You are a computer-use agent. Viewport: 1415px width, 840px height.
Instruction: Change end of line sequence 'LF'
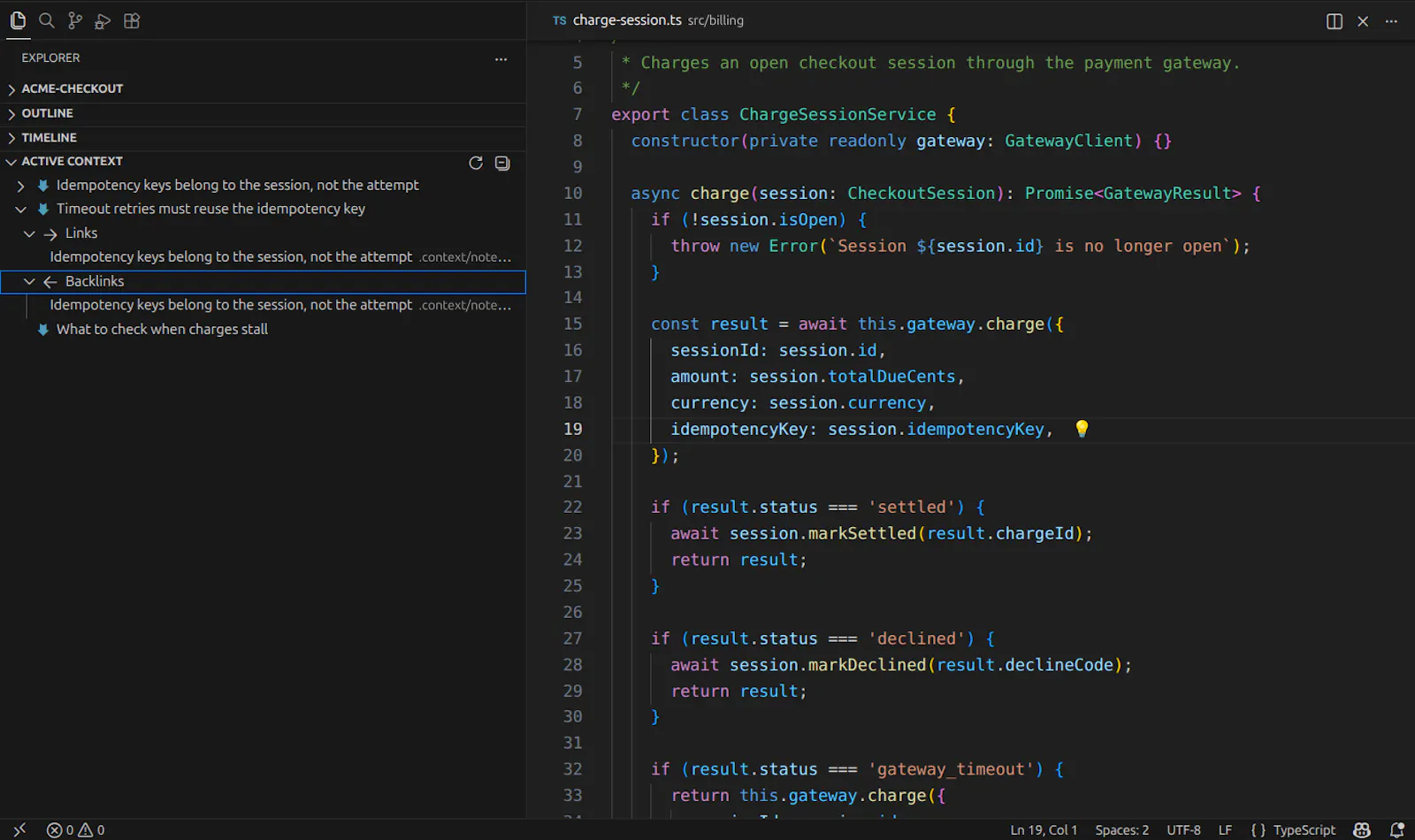[x=1225, y=829]
